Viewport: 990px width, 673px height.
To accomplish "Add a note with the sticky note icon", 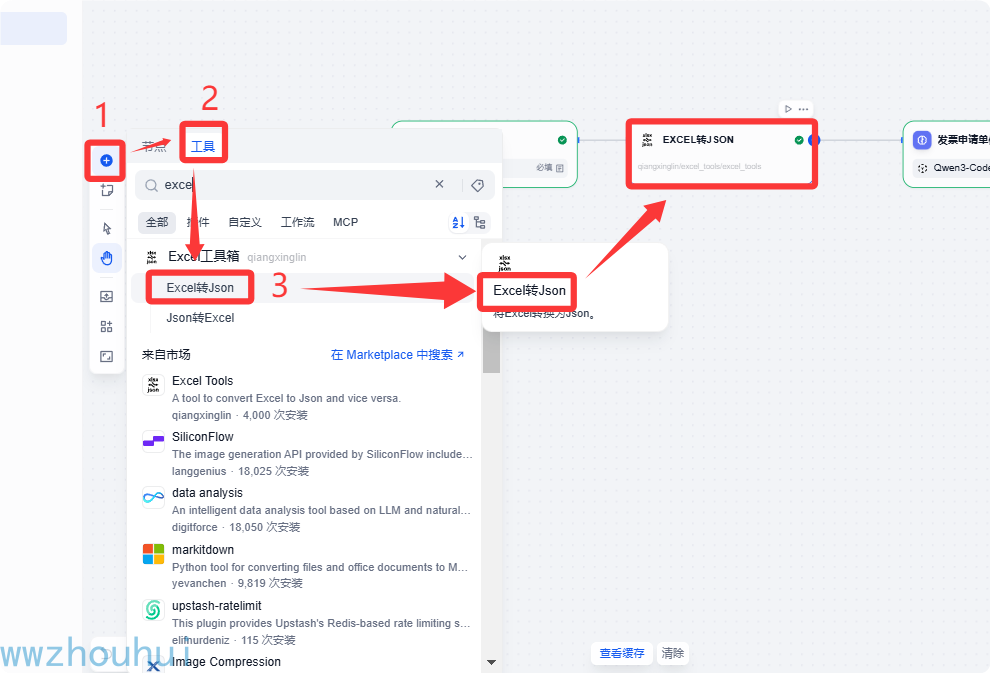I will (107, 190).
